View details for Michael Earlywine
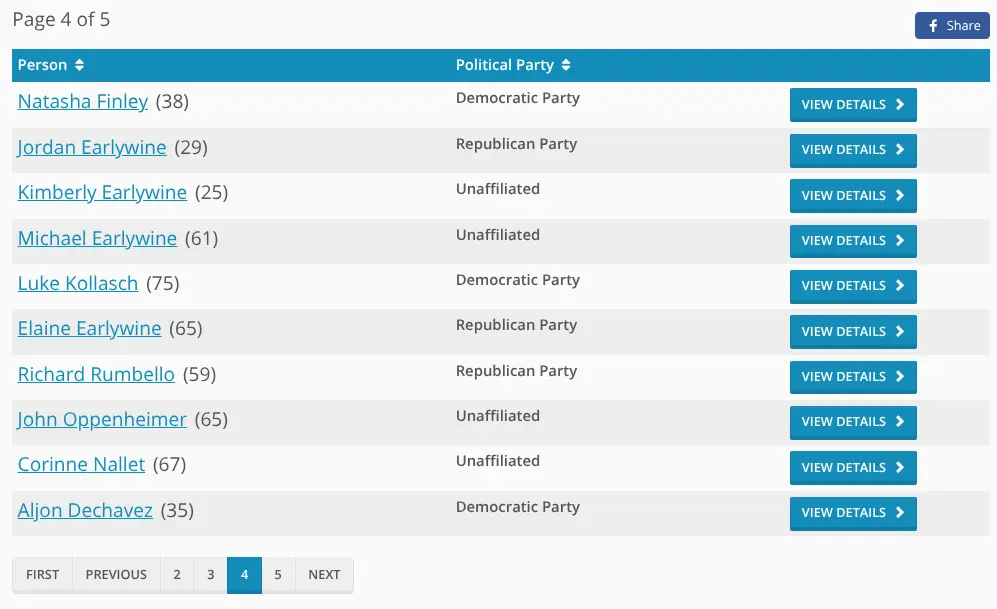This screenshot has width=997, height=609. pyautogui.click(x=852, y=241)
